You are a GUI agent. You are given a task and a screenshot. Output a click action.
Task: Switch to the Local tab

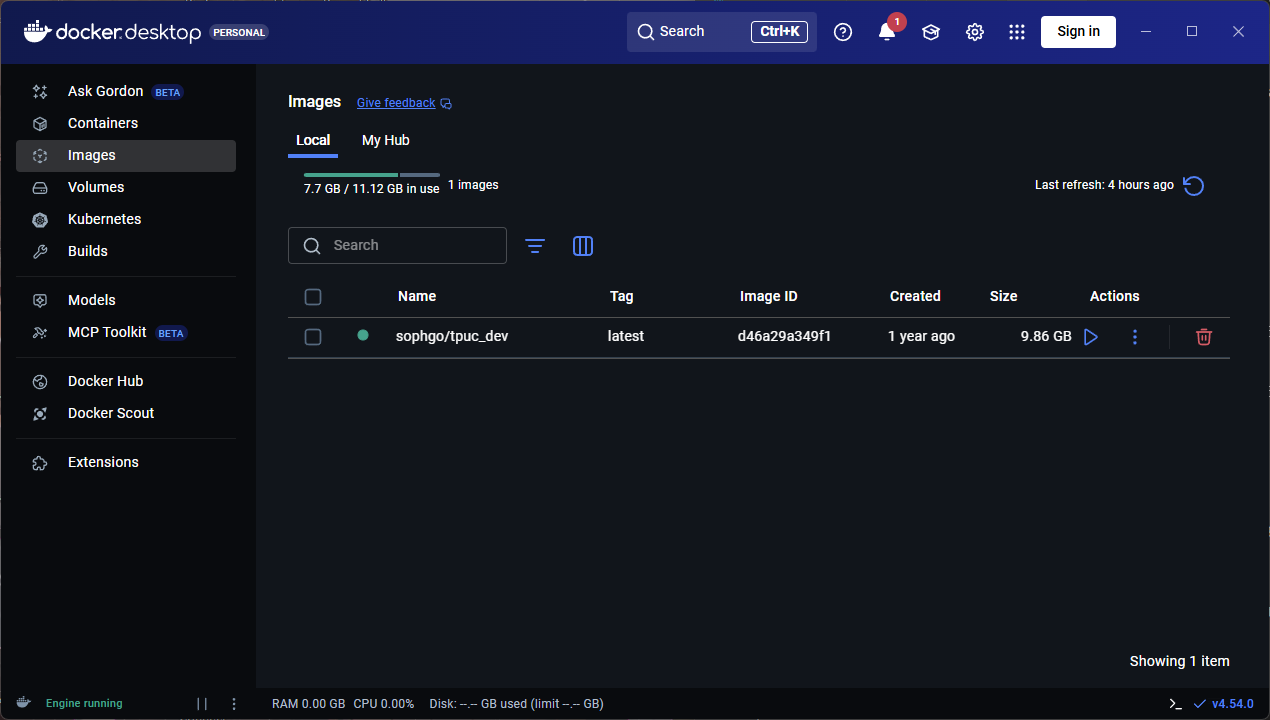pos(313,140)
